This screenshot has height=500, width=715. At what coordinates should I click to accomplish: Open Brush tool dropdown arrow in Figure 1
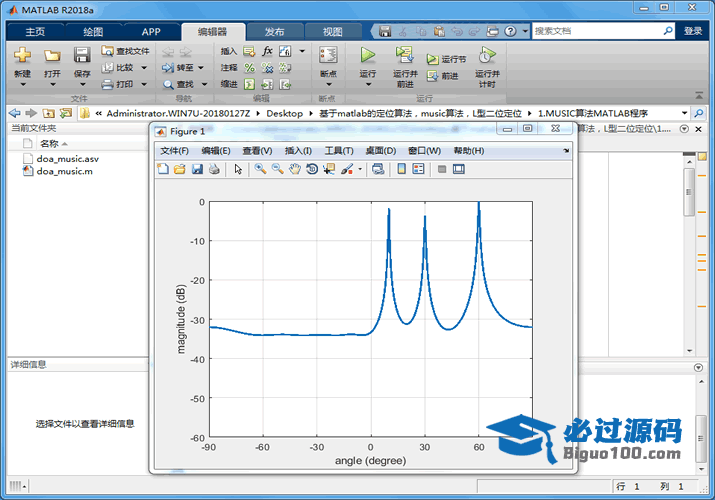(360, 169)
